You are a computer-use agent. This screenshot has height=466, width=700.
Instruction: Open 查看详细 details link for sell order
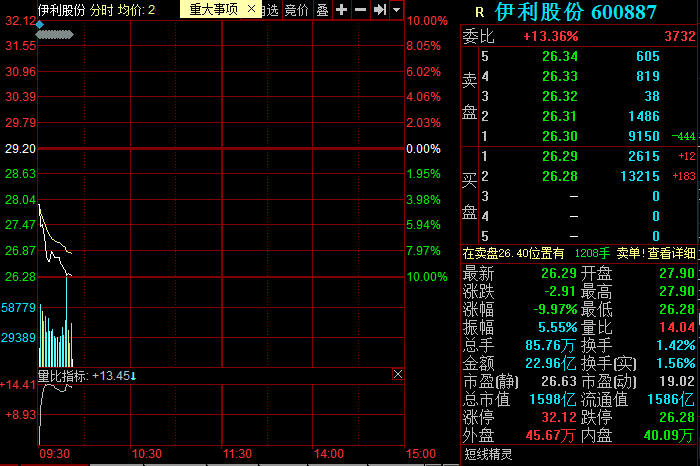(x=671, y=254)
